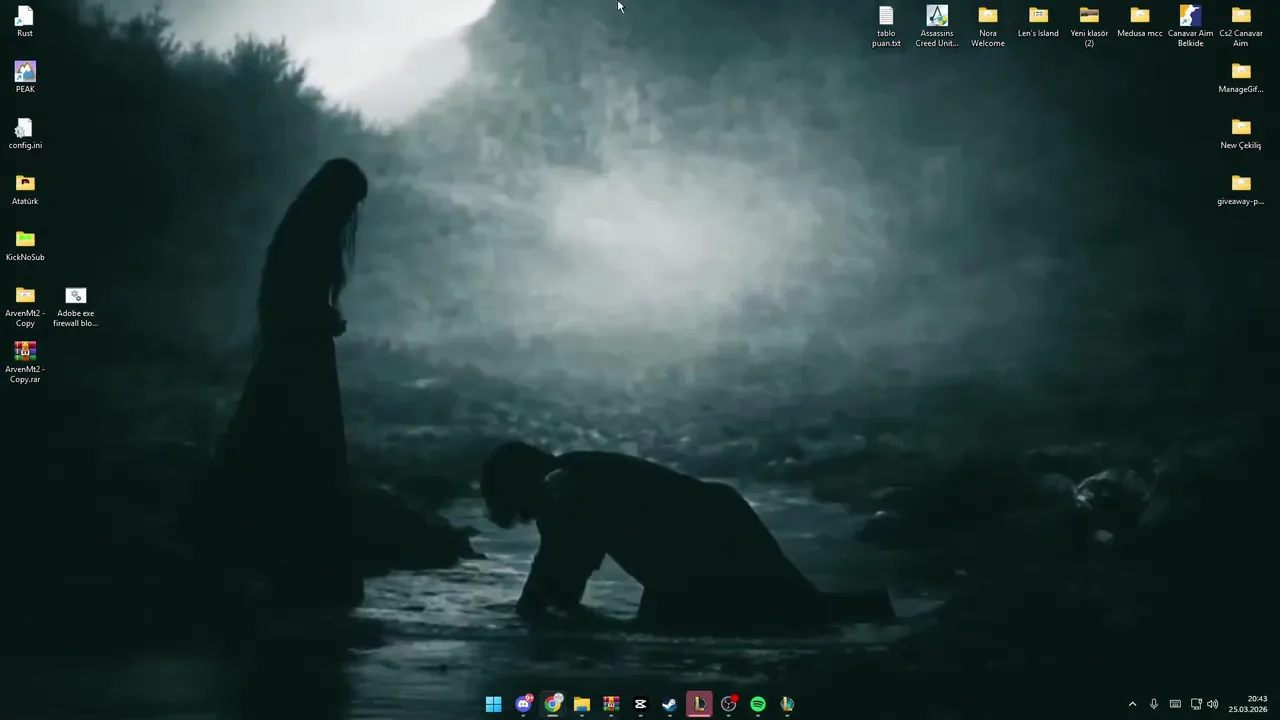Open the Windows Start menu
The height and width of the screenshot is (720, 1280).
coord(494,704)
